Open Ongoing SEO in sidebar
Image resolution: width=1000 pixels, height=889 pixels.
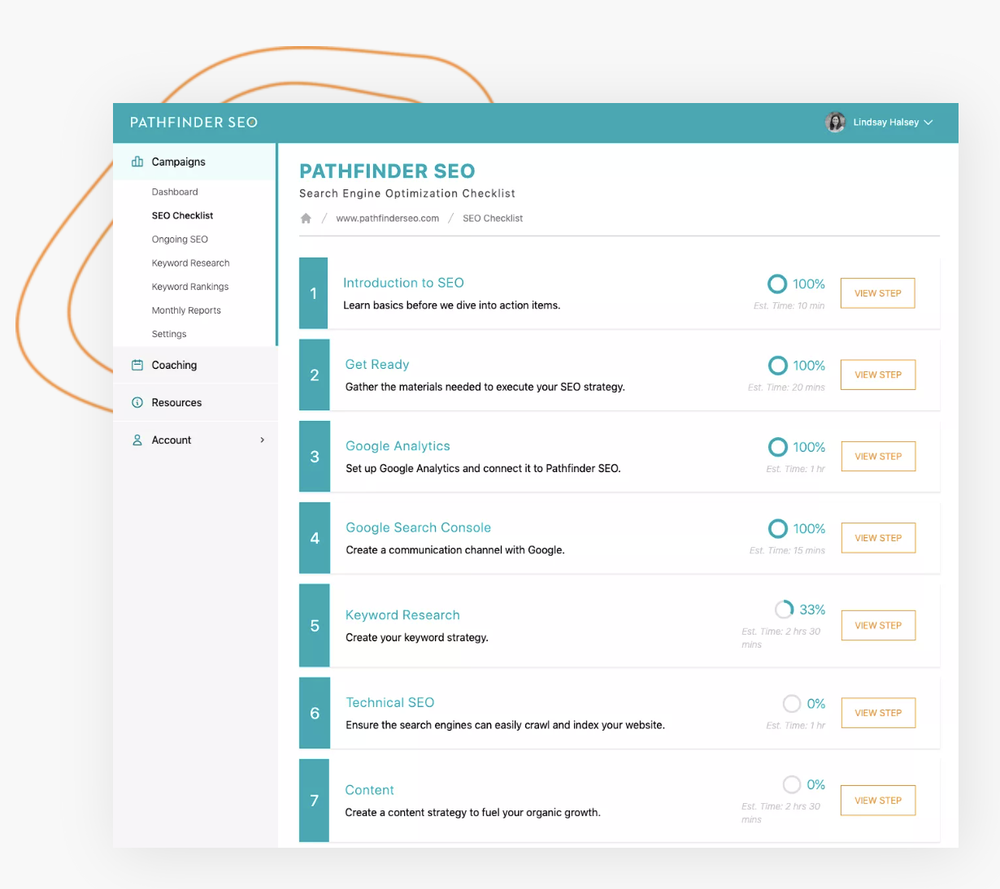[x=180, y=239]
